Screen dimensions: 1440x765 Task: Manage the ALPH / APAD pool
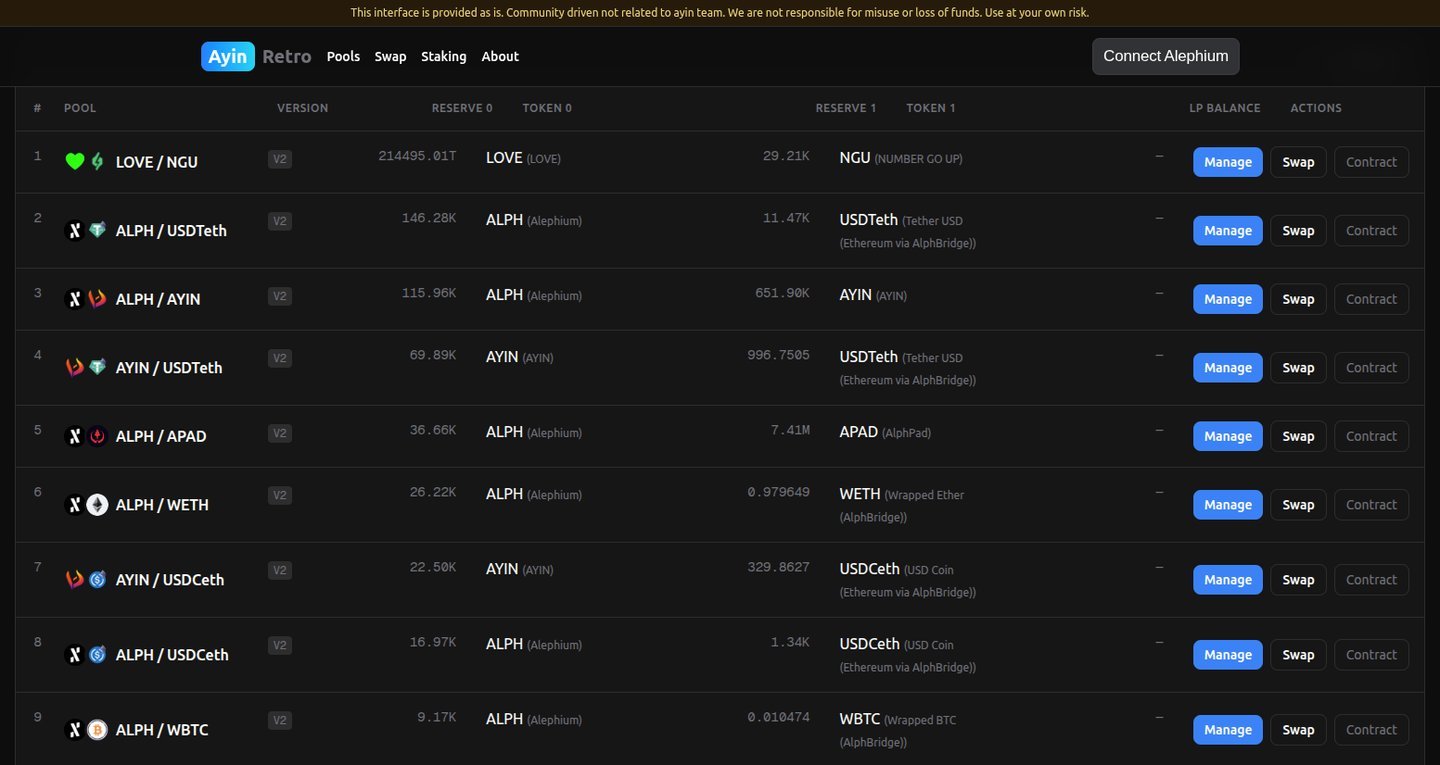[1228, 436]
